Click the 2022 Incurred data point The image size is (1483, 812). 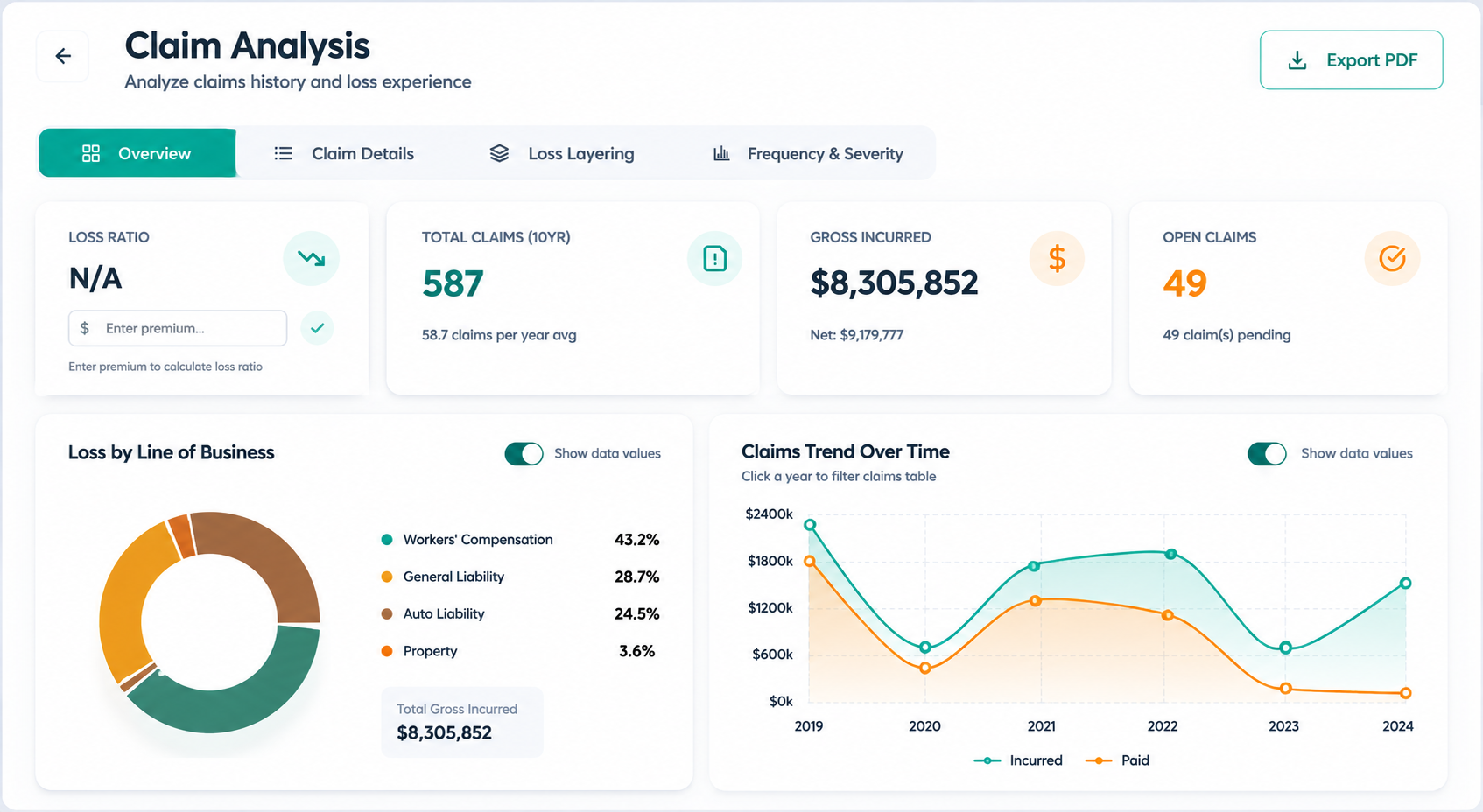1171,554
